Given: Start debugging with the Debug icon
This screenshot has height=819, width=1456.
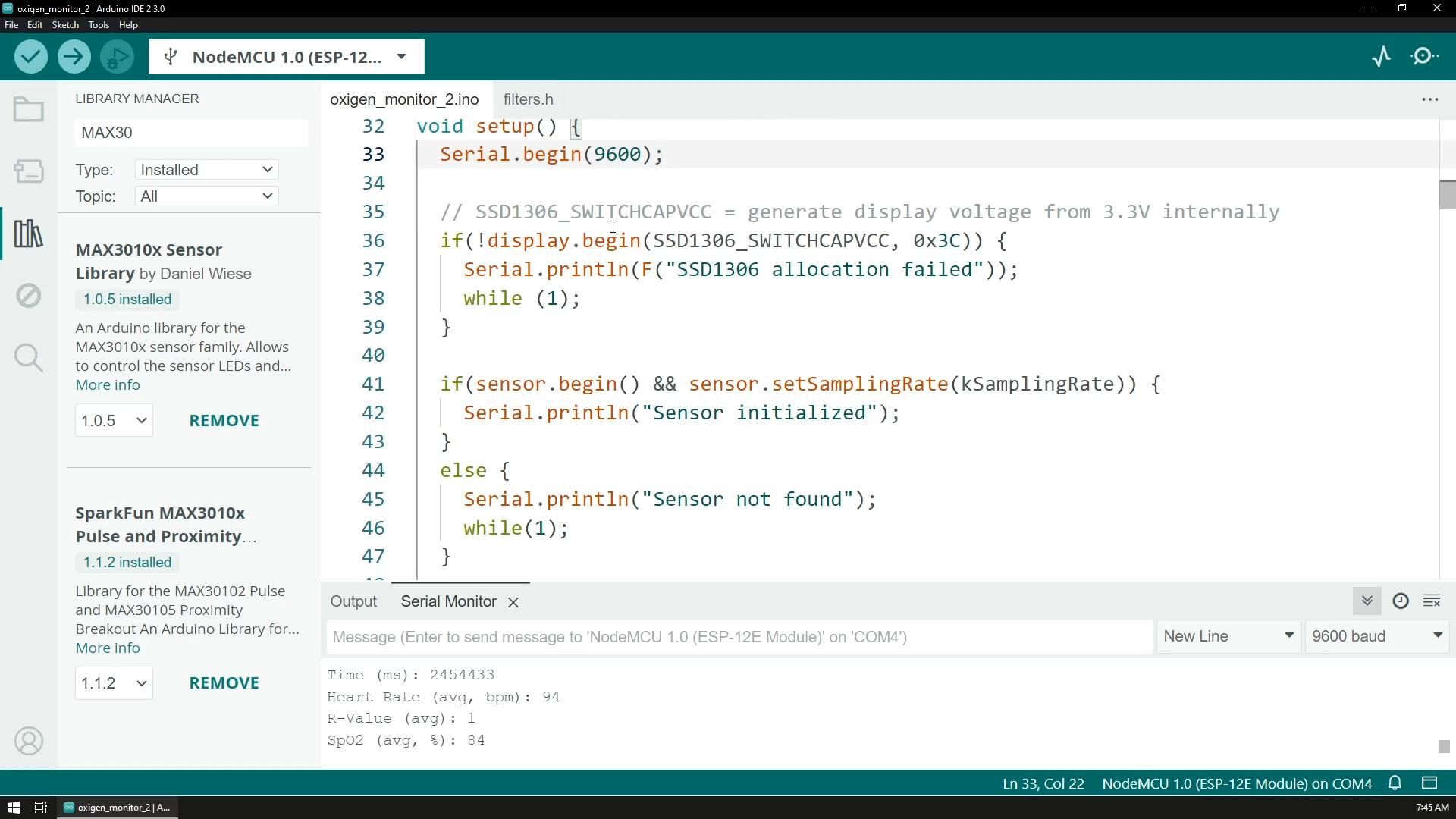Looking at the screenshot, I should click(117, 57).
